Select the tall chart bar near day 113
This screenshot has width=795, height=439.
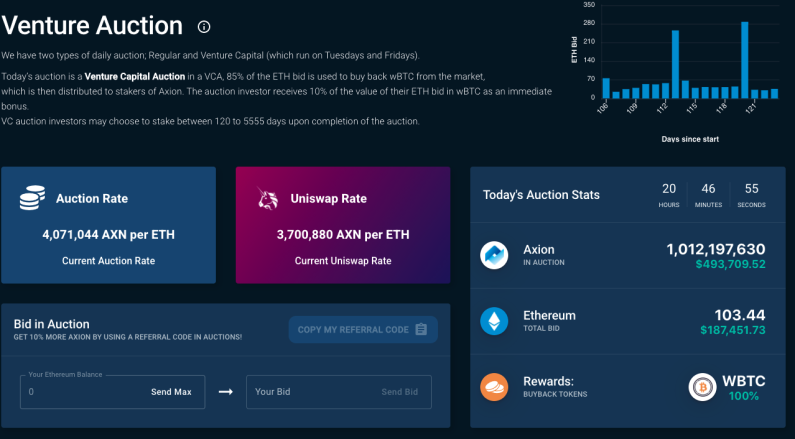click(x=675, y=64)
